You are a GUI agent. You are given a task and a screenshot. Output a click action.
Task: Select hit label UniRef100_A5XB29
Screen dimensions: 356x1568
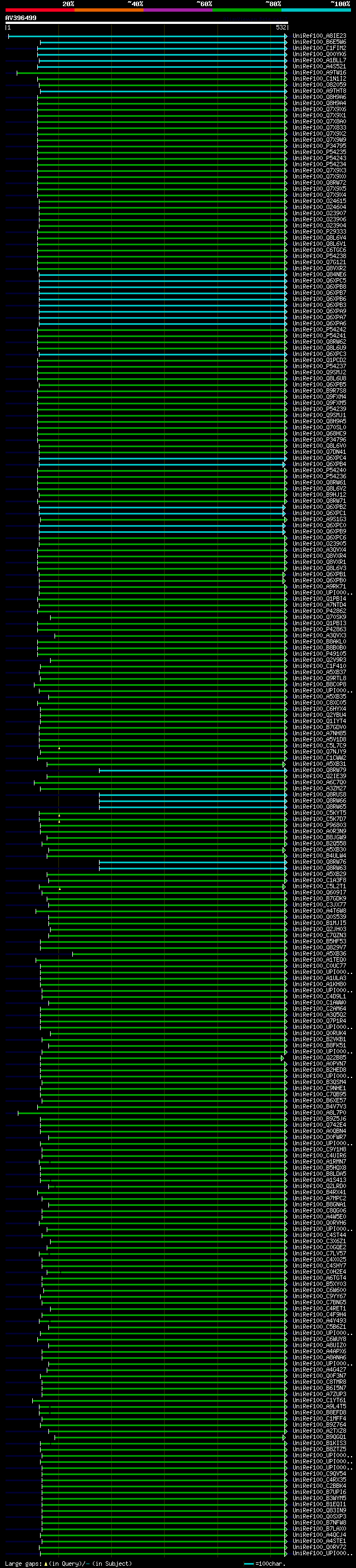coord(319,874)
